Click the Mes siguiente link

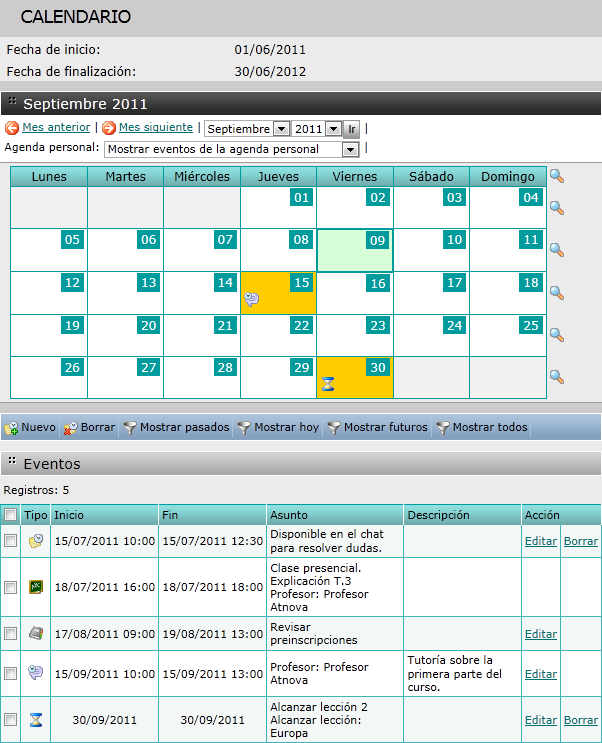coord(156,127)
